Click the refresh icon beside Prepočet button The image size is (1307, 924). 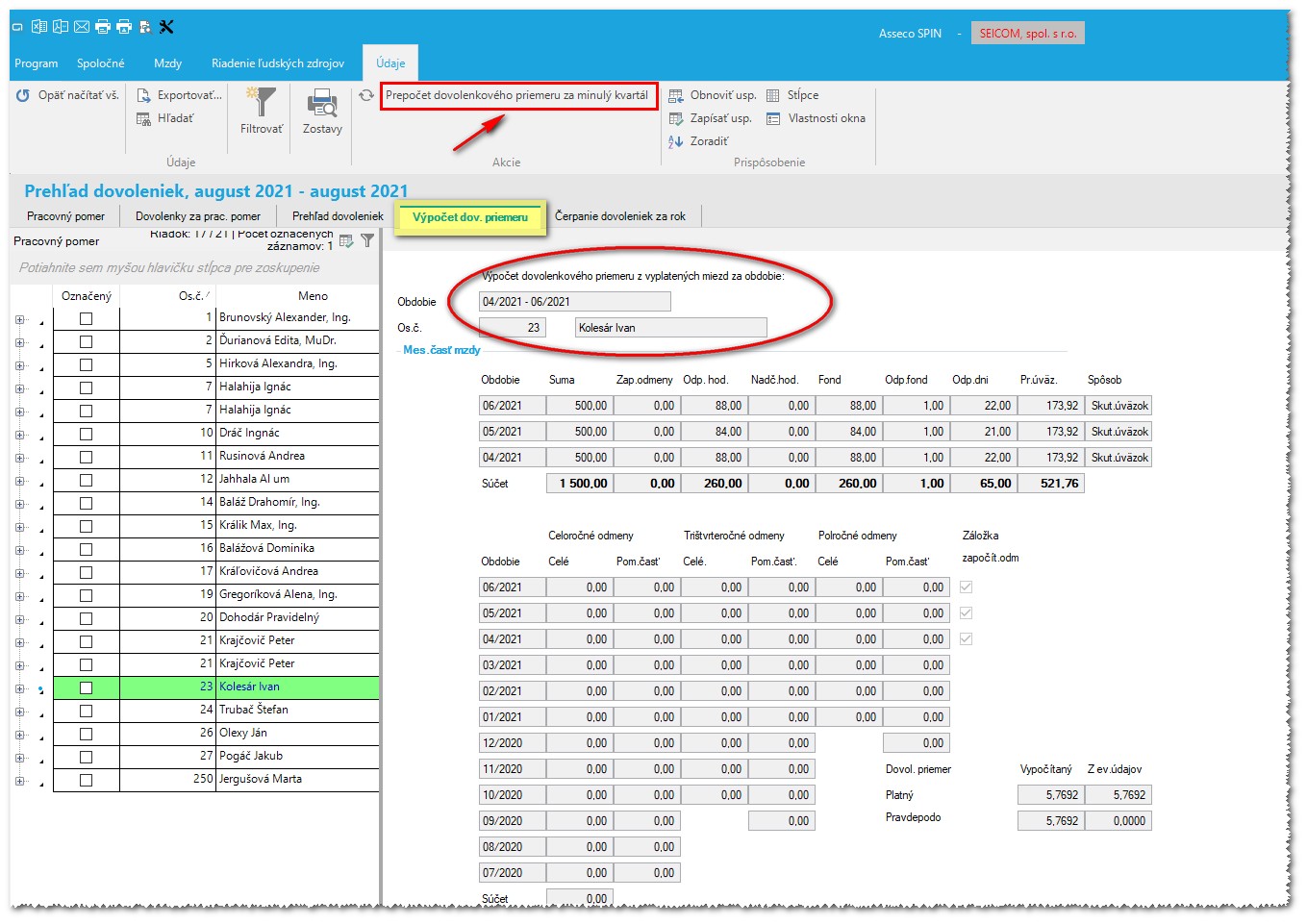(366, 95)
